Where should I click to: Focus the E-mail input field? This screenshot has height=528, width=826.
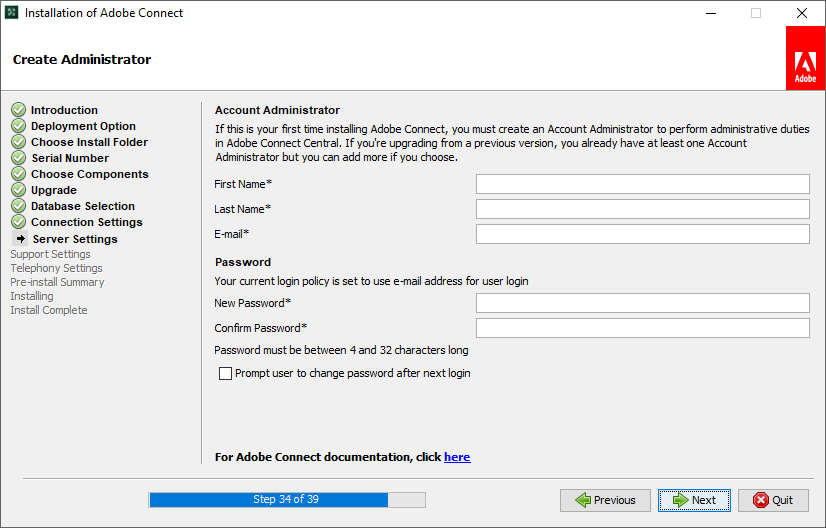point(643,234)
